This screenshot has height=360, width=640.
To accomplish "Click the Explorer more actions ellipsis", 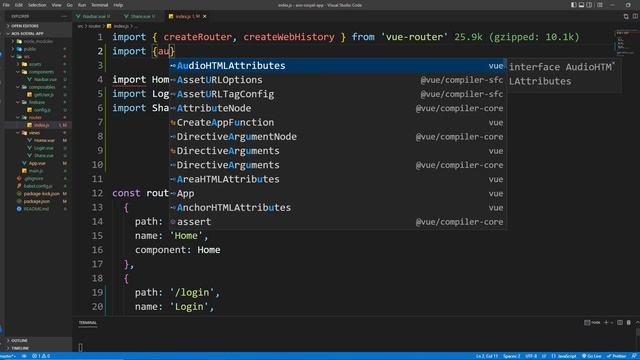I will pos(64,16).
